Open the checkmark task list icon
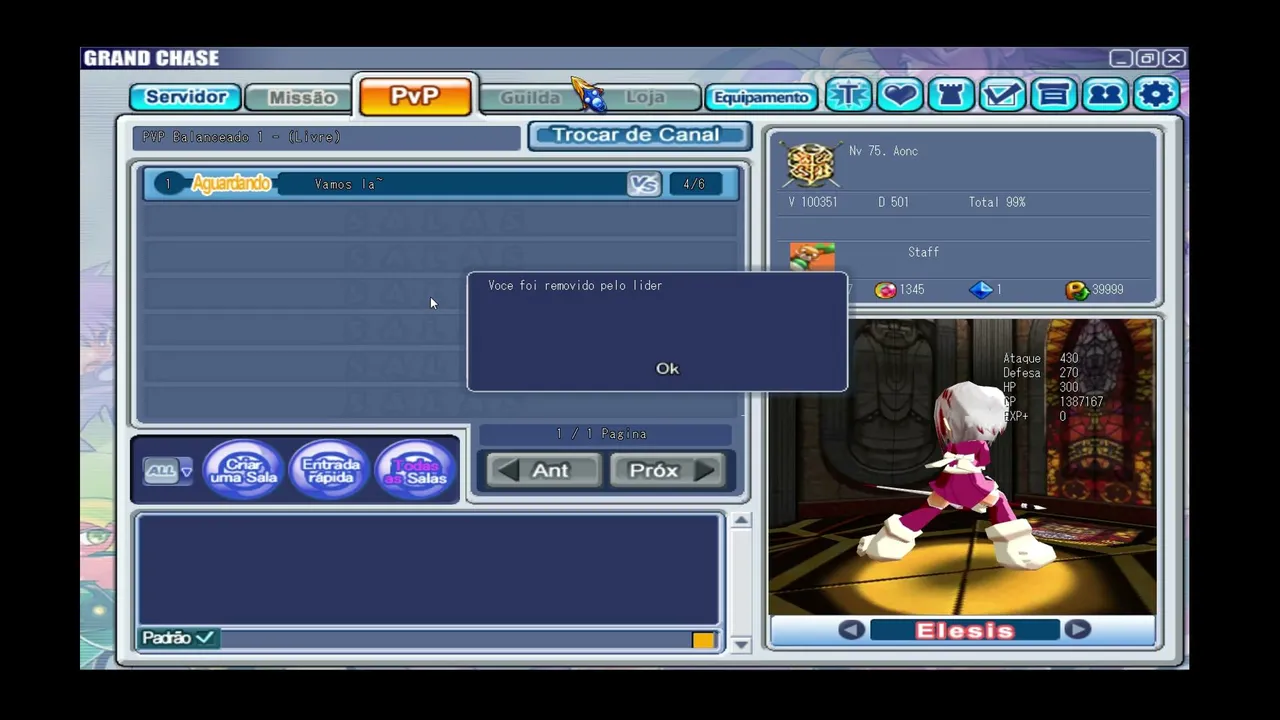The width and height of the screenshot is (1280, 720). [x=1002, y=96]
